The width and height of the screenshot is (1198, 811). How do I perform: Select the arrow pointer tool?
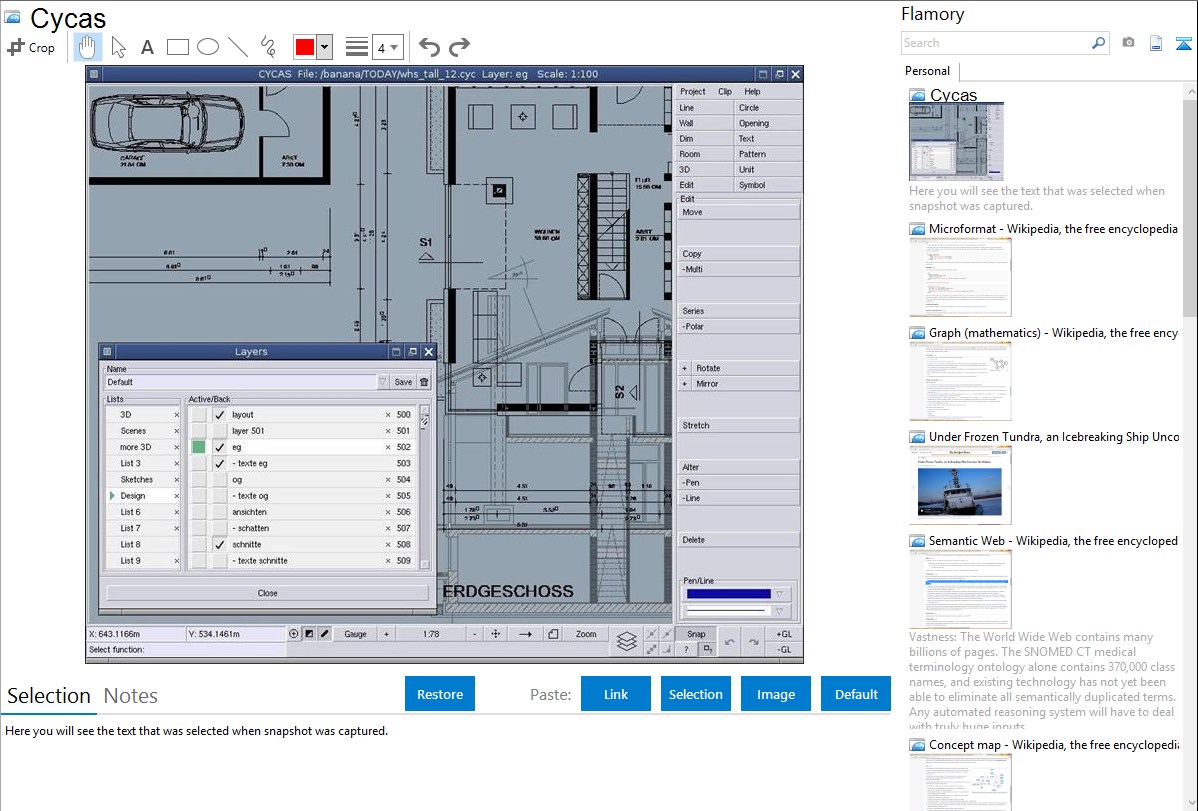[x=118, y=47]
